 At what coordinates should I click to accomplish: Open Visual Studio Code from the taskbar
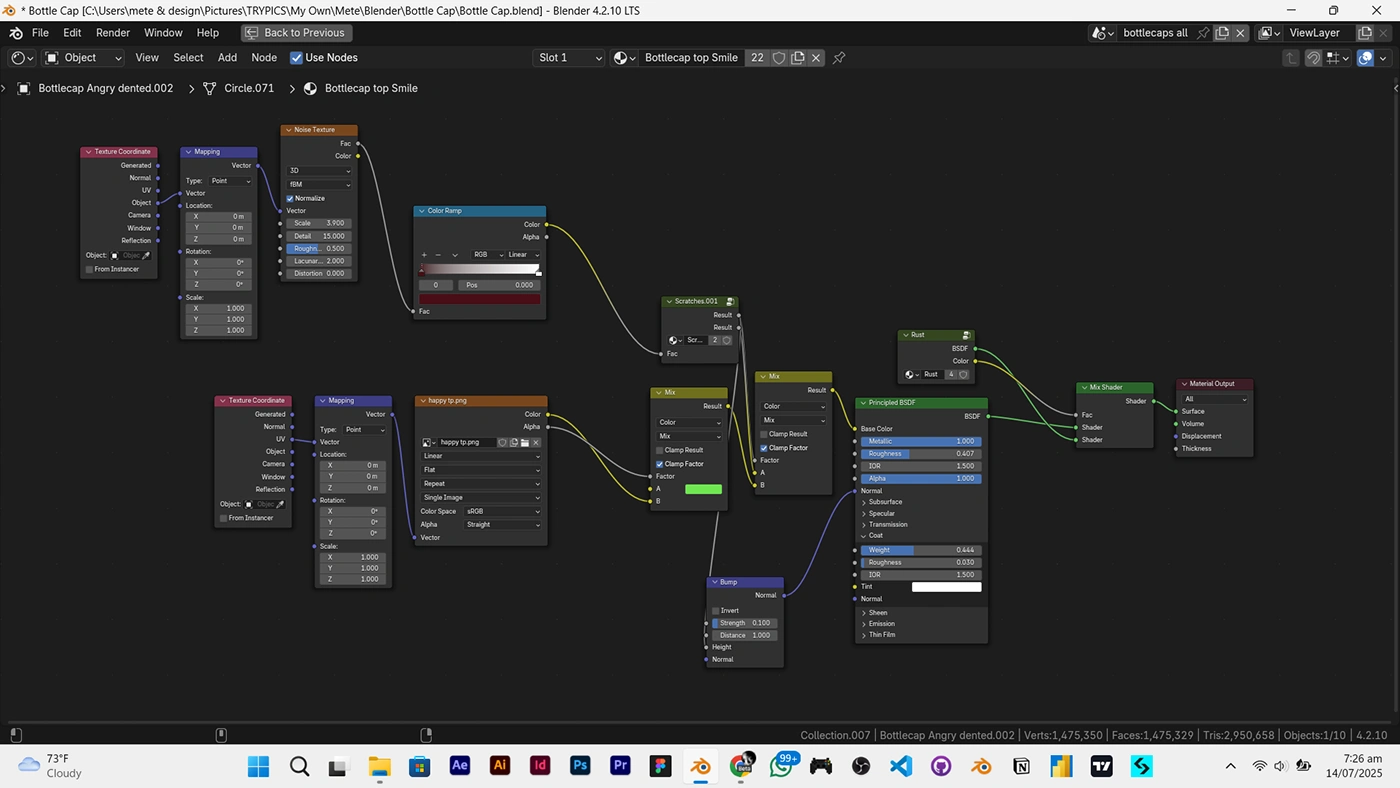coord(901,766)
